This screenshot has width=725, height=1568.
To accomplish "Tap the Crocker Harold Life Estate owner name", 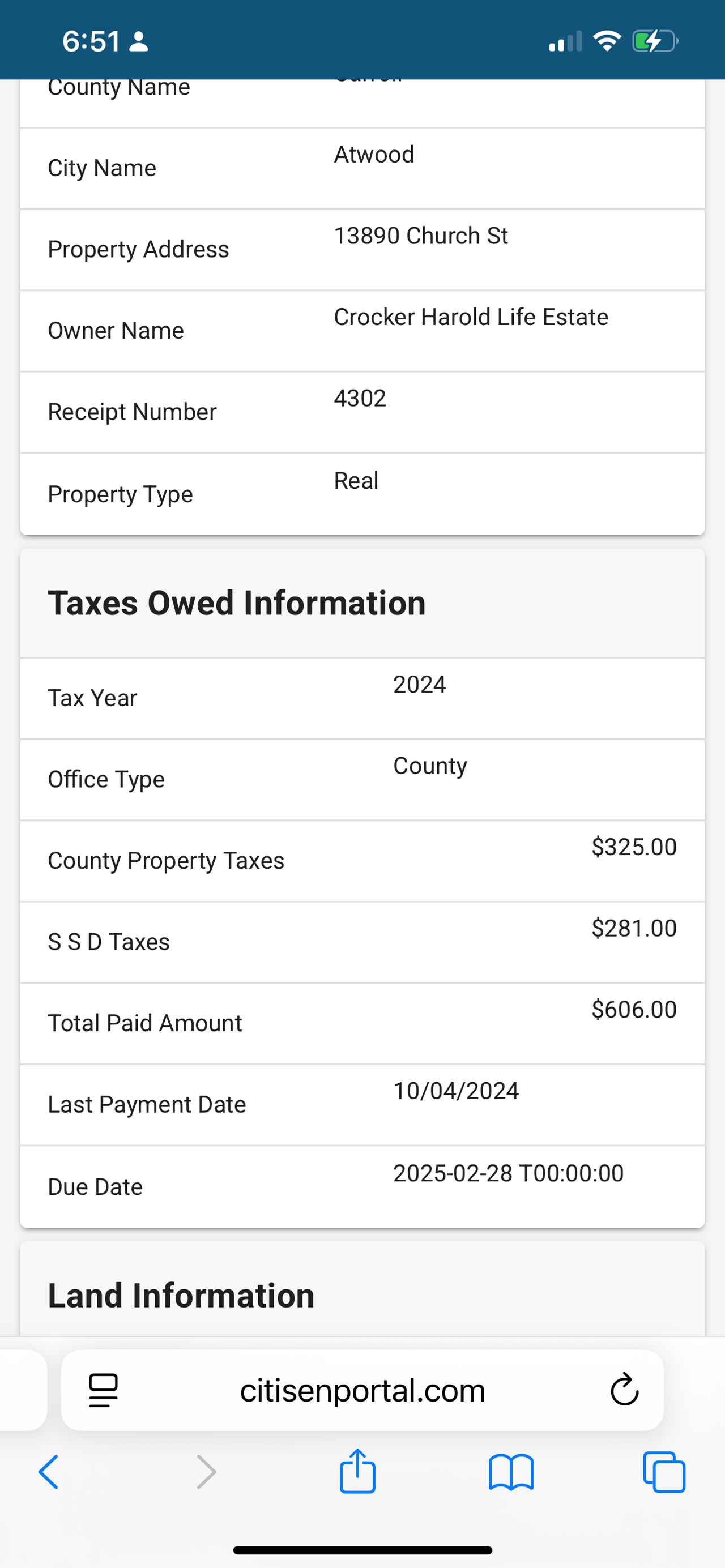I will coord(471,317).
